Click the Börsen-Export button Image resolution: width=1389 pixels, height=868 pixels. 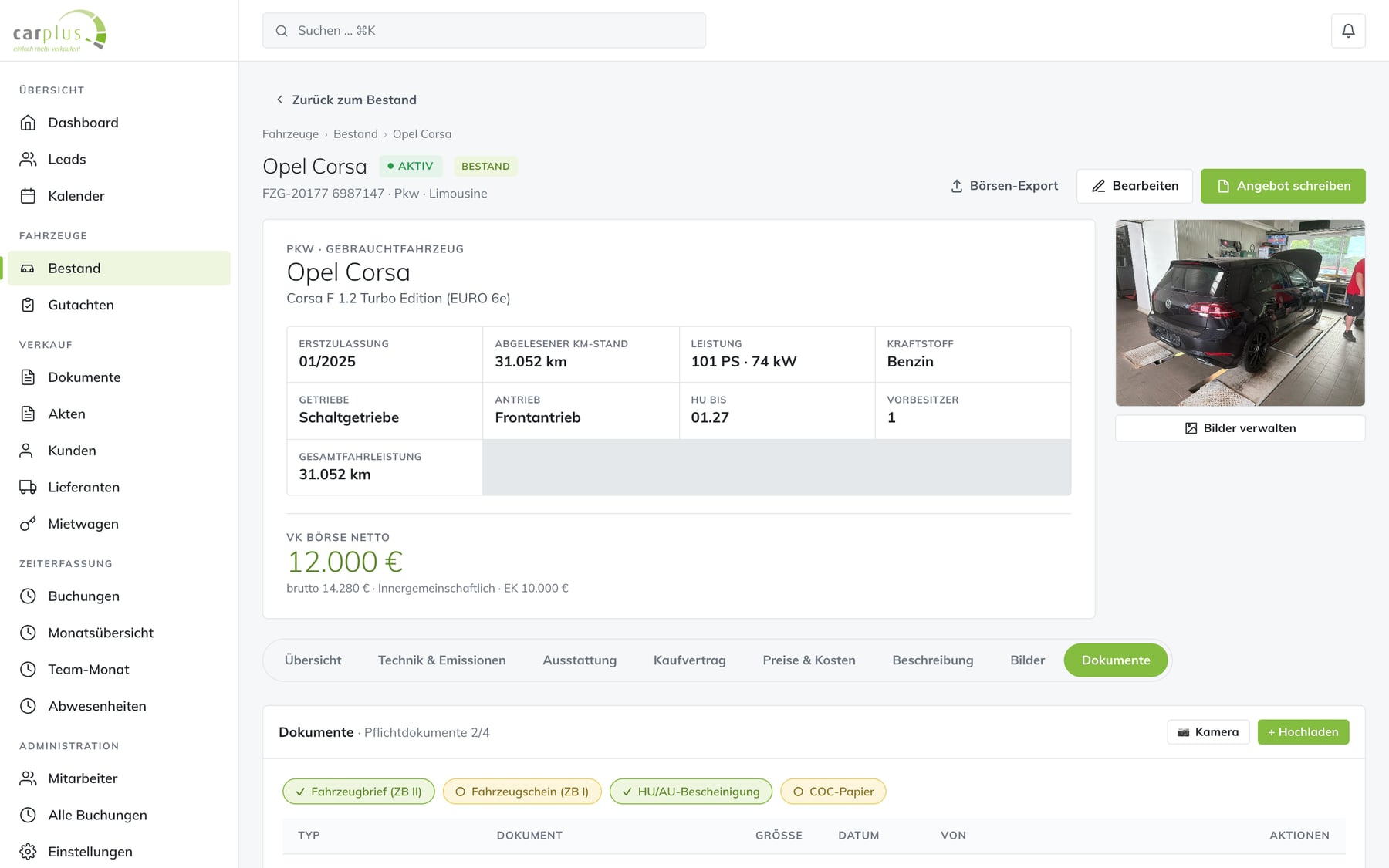click(1004, 186)
